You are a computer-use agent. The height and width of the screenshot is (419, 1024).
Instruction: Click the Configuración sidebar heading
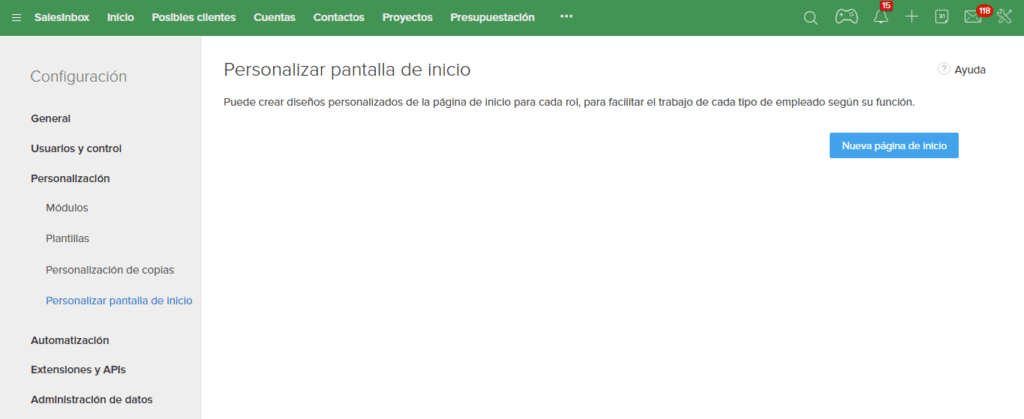78,76
